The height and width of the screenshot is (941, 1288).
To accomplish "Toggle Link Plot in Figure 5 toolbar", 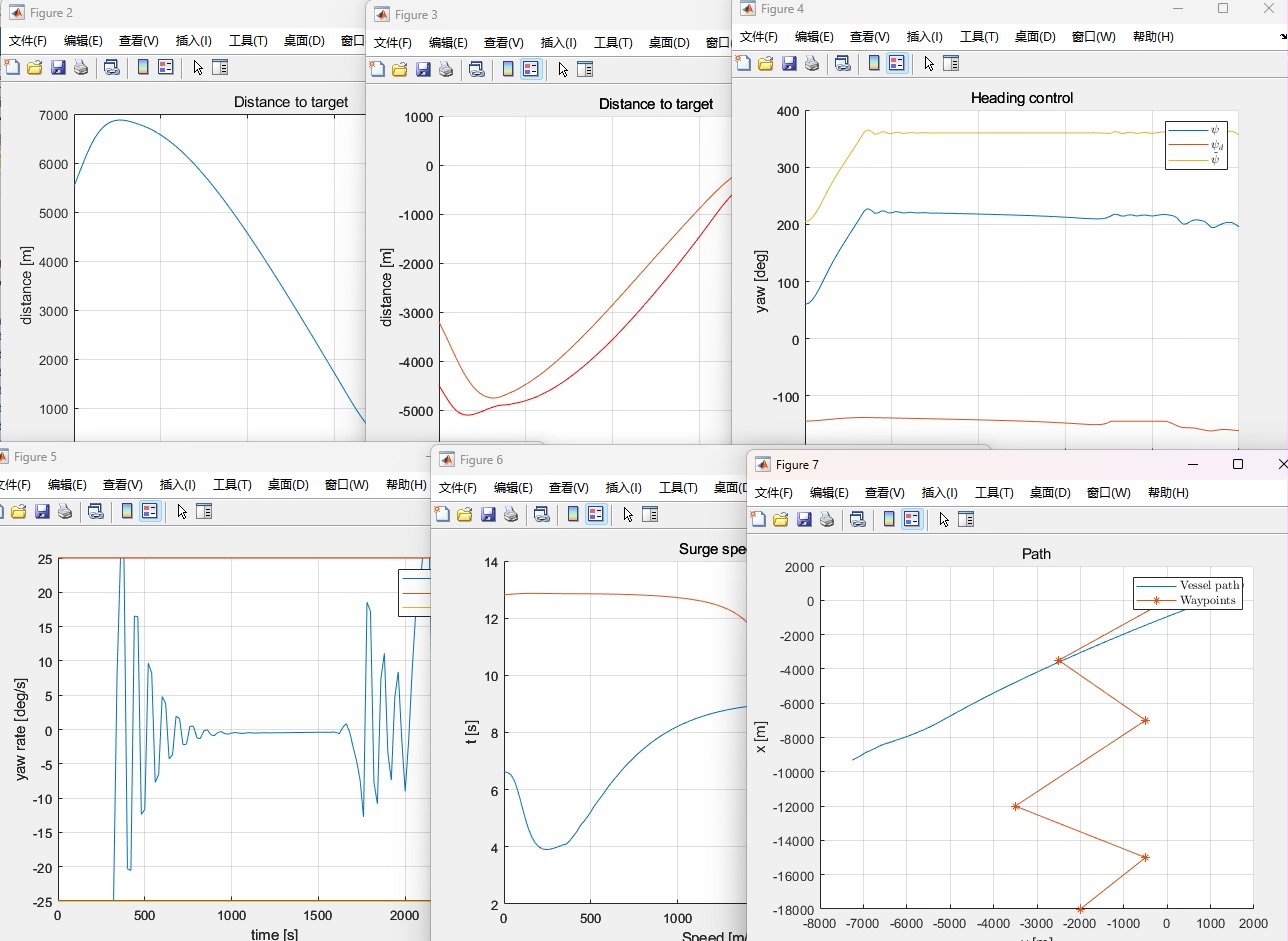I will click(x=96, y=511).
